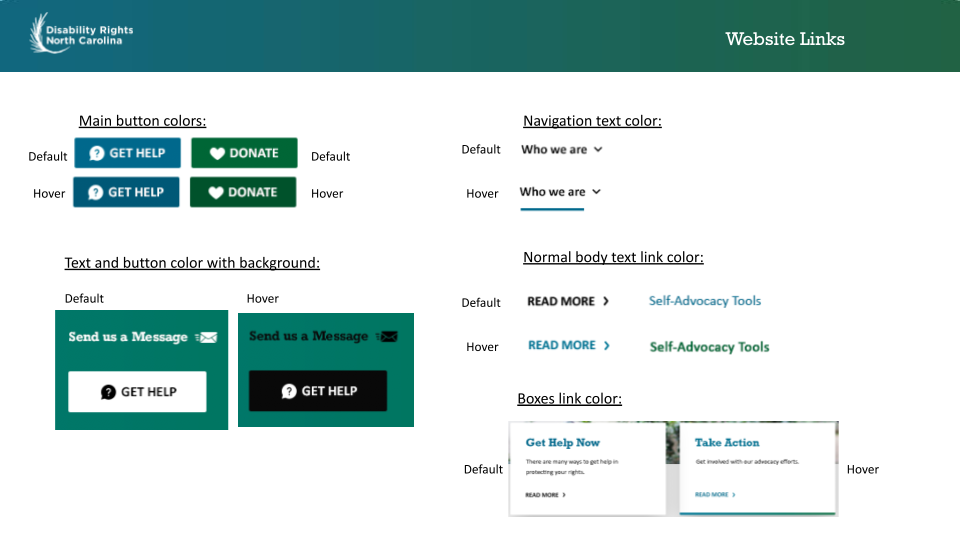960x540 pixels.
Task: Click the Boxes link color heading
Action: [x=569, y=399]
